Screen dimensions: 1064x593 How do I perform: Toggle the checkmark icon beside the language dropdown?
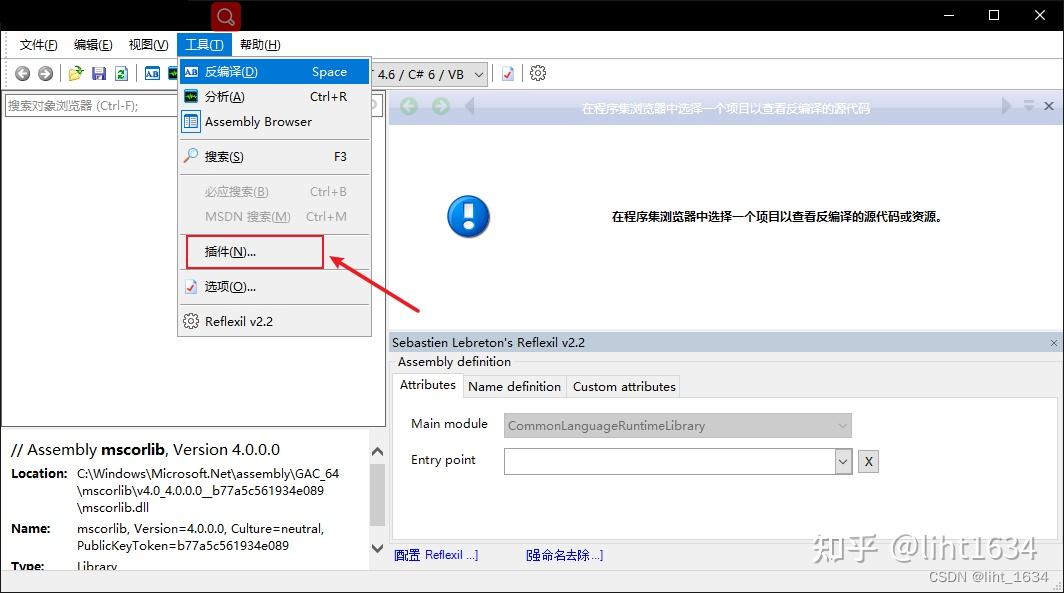point(507,73)
